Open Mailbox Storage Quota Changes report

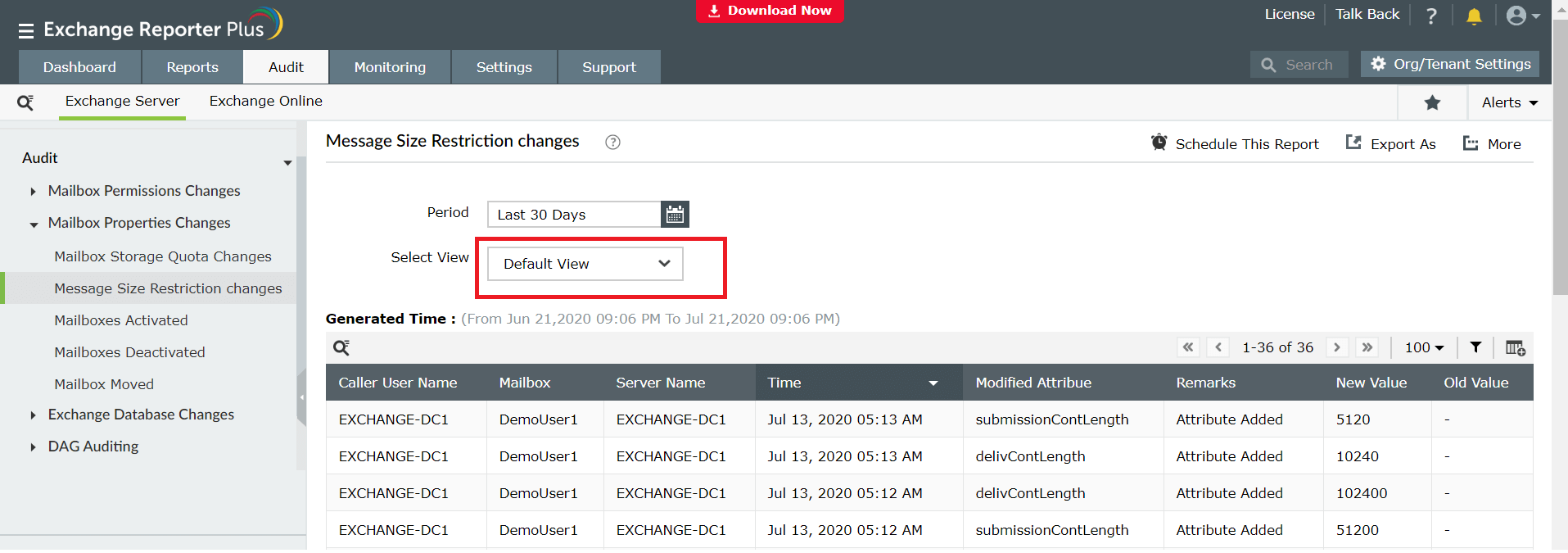click(162, 256)
